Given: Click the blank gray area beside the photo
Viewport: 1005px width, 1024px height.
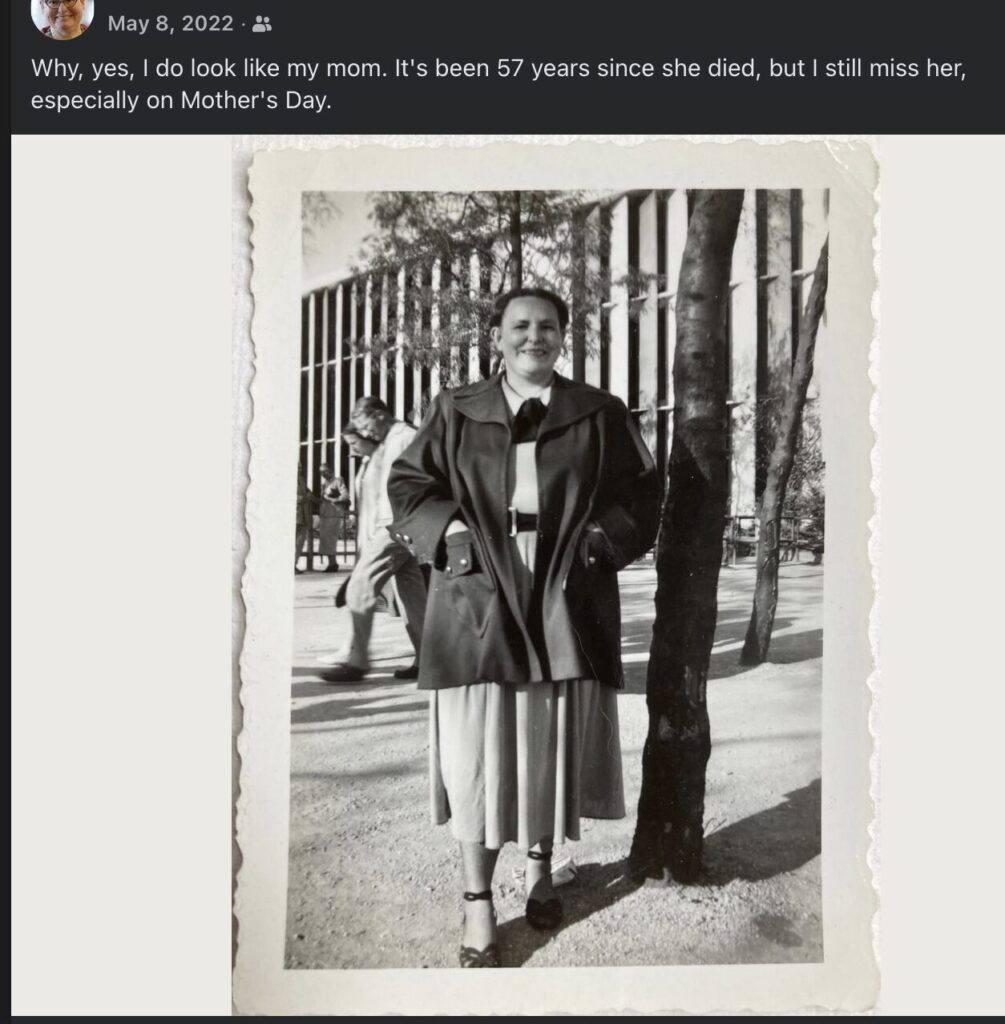Looking at the screenshot, I should click(121, 575).
